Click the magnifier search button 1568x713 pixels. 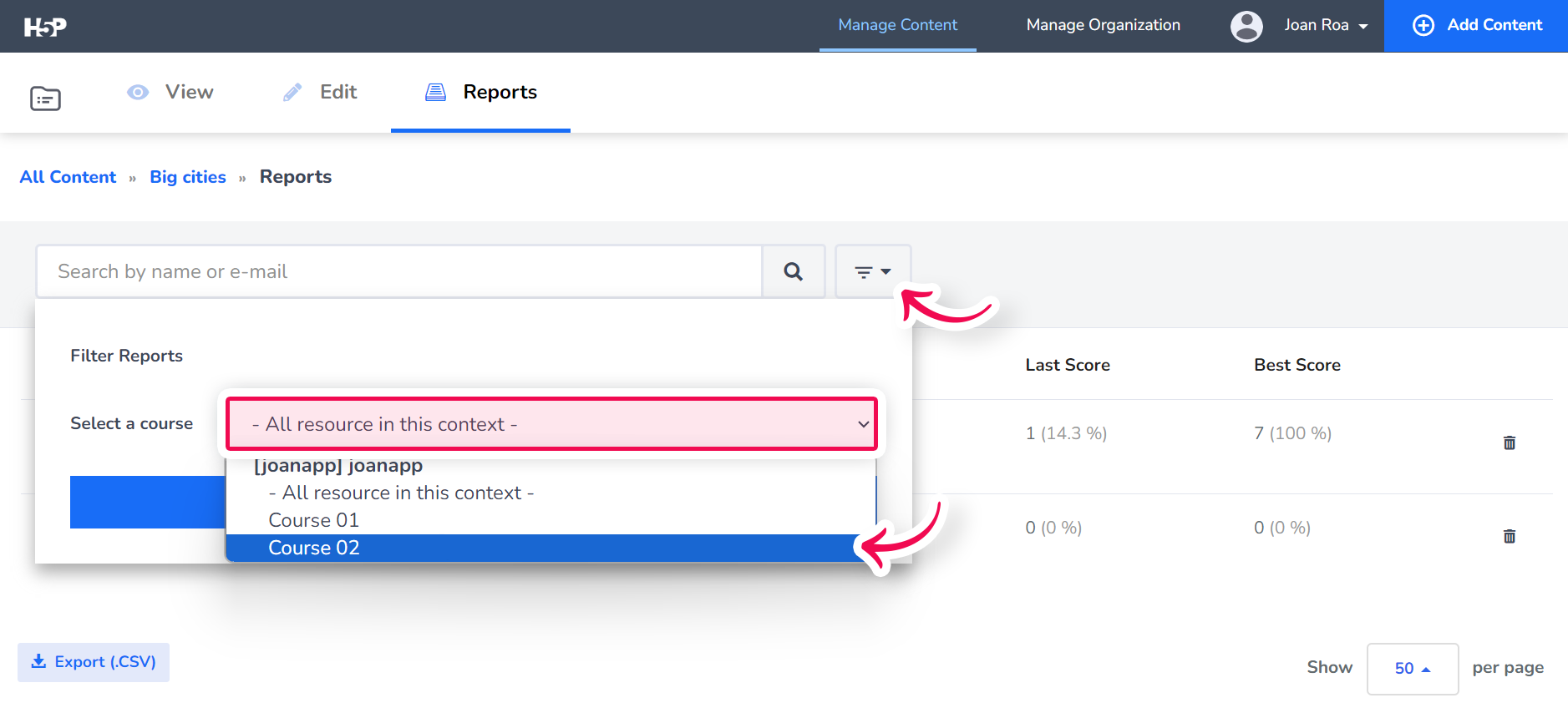pyautogui.click(x=794, y=271)
